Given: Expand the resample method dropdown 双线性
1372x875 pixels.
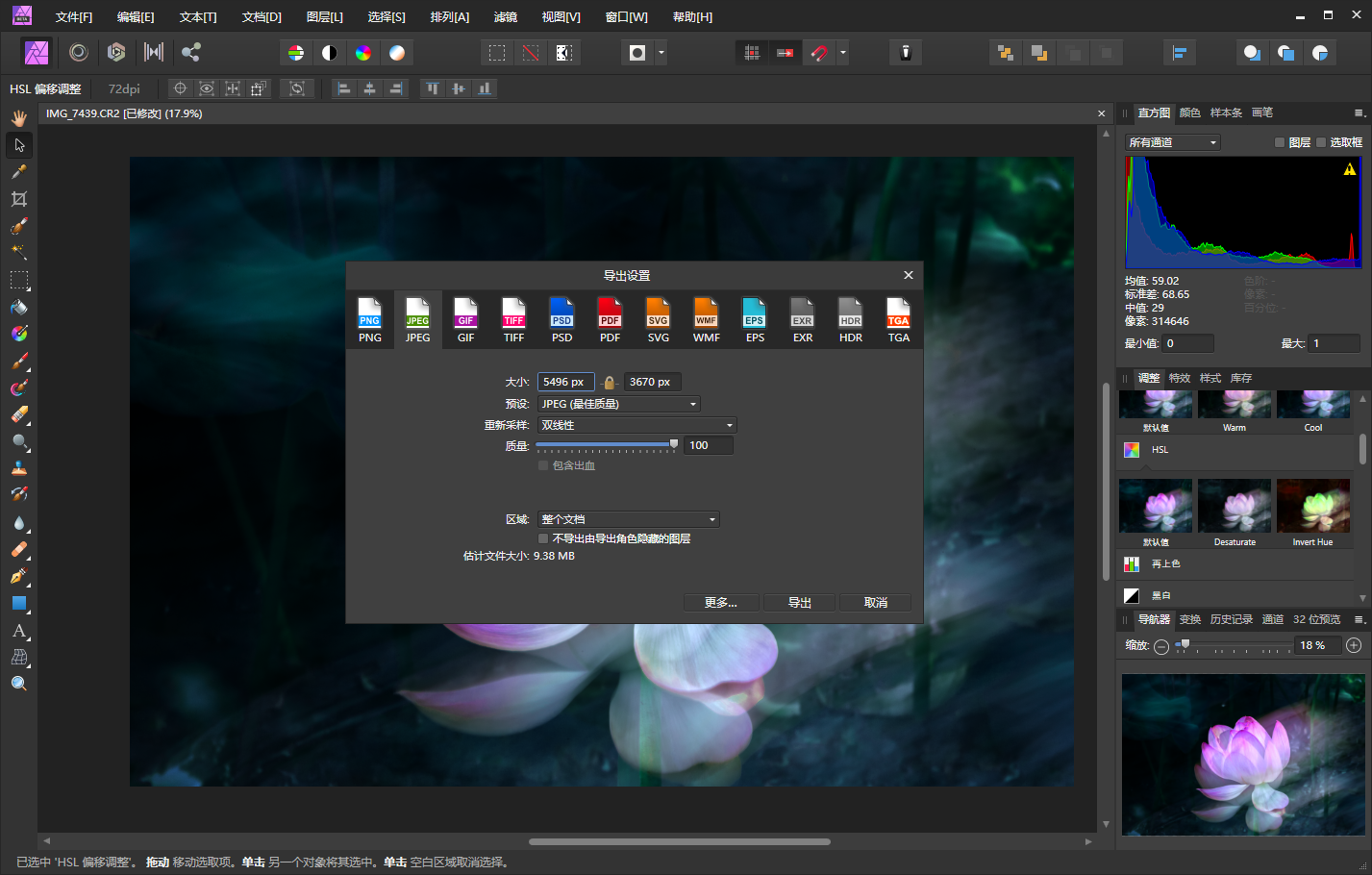Looking at the screenshot, I should coord(636,425).
